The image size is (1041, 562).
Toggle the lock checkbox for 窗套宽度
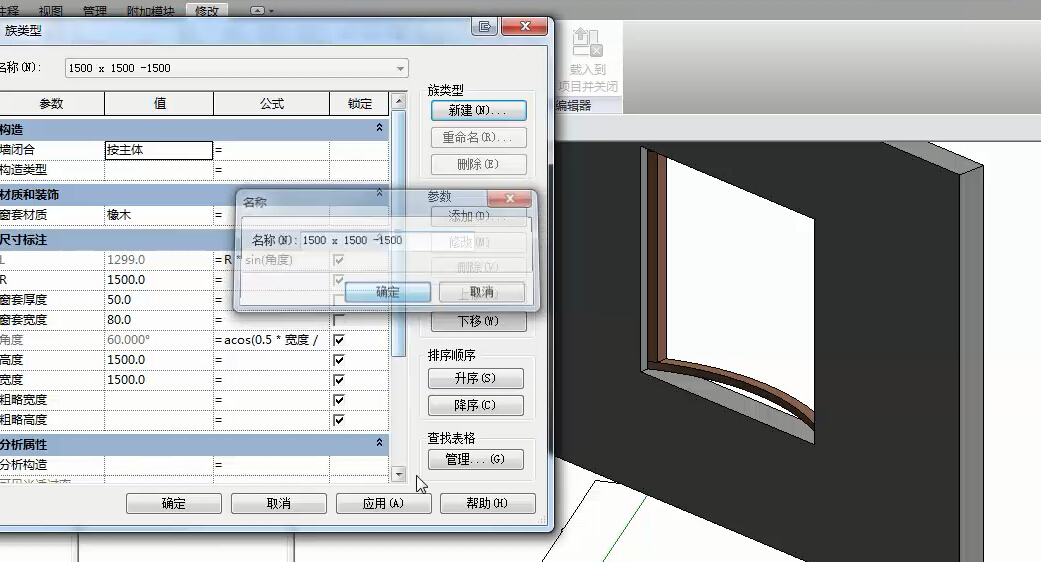pos(339,320)
